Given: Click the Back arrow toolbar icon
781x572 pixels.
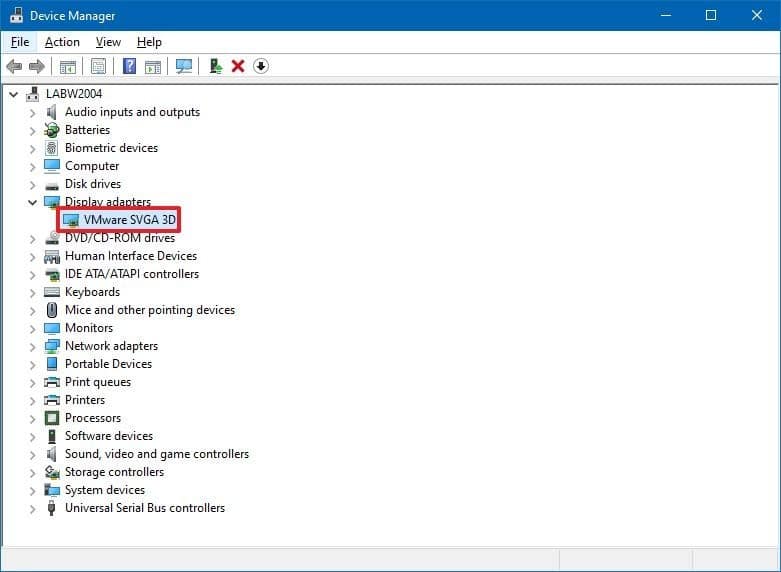Looking at the screenshot, I should (14, 66).
